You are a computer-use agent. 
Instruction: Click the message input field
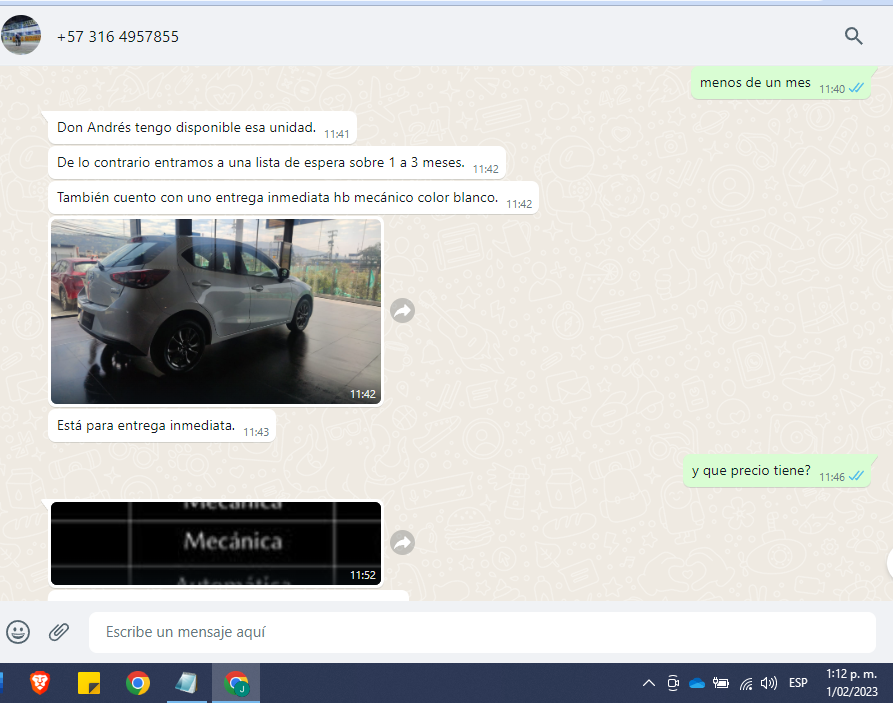tap(482, 632)
